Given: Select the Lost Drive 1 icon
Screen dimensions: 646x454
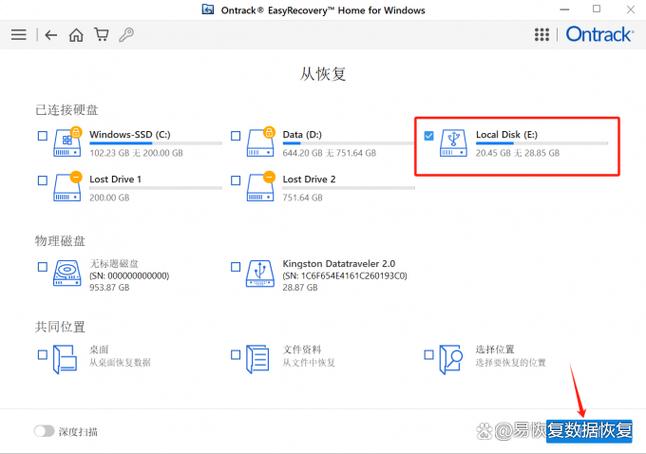Looking at the screenshot, I should click(x=67, y=187).
